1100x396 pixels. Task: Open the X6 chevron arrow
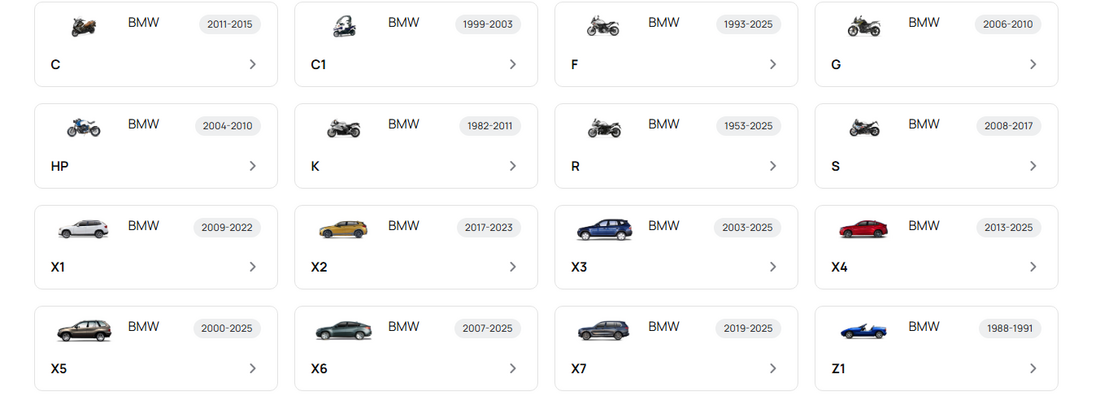[x=513, y=369]
